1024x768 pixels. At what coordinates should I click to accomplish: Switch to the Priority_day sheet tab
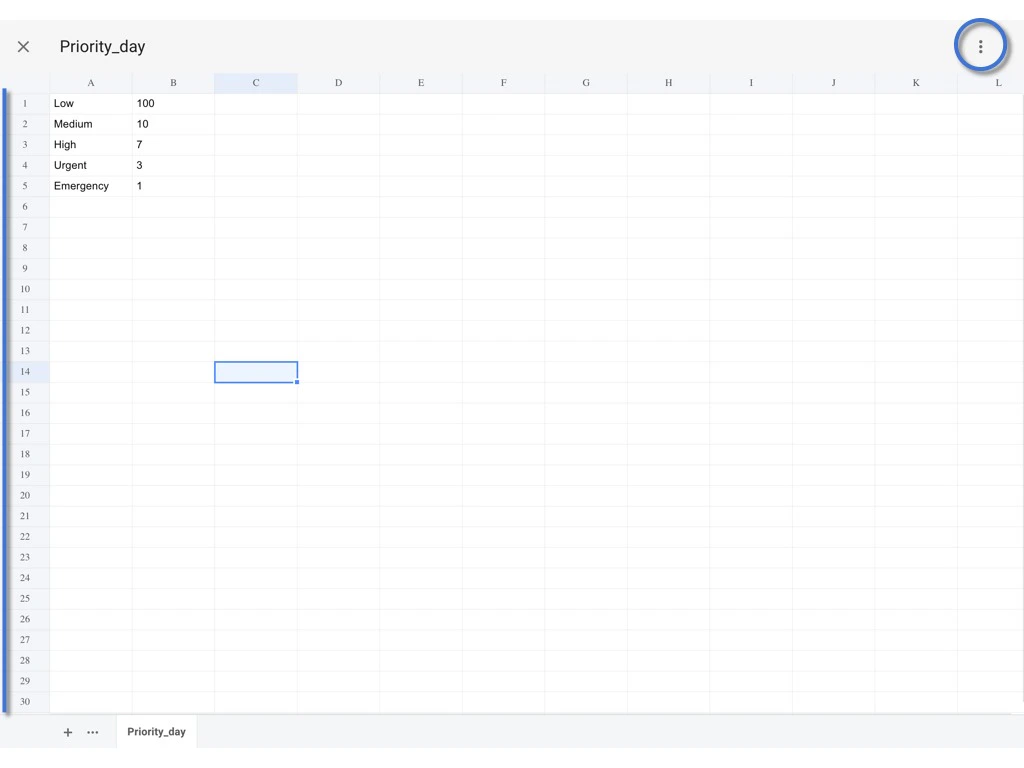pyautogui.click(x=156, y=731)
